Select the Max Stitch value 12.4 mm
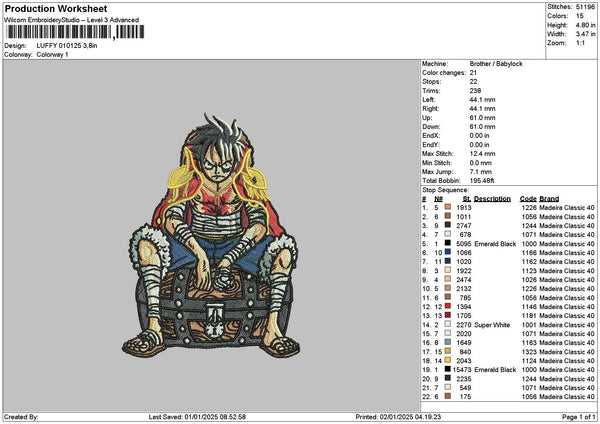This screenshot has height=424, width=600. pyautogui.click(x=483, y=154)
